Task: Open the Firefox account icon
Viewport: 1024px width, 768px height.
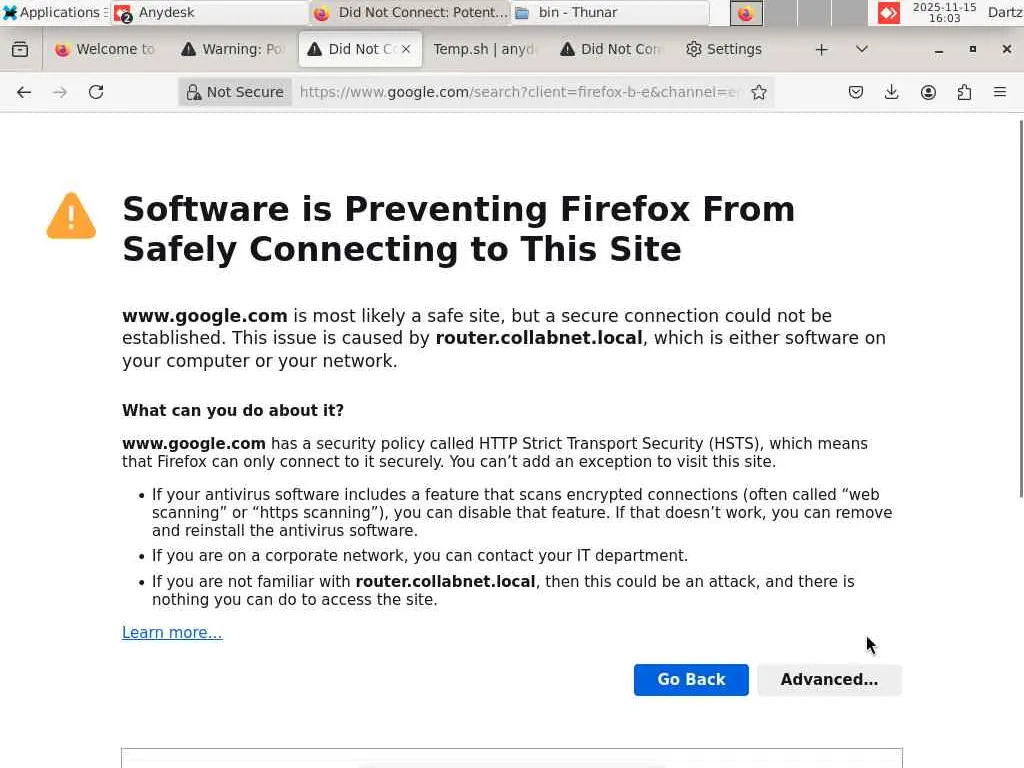Action: 928,92
